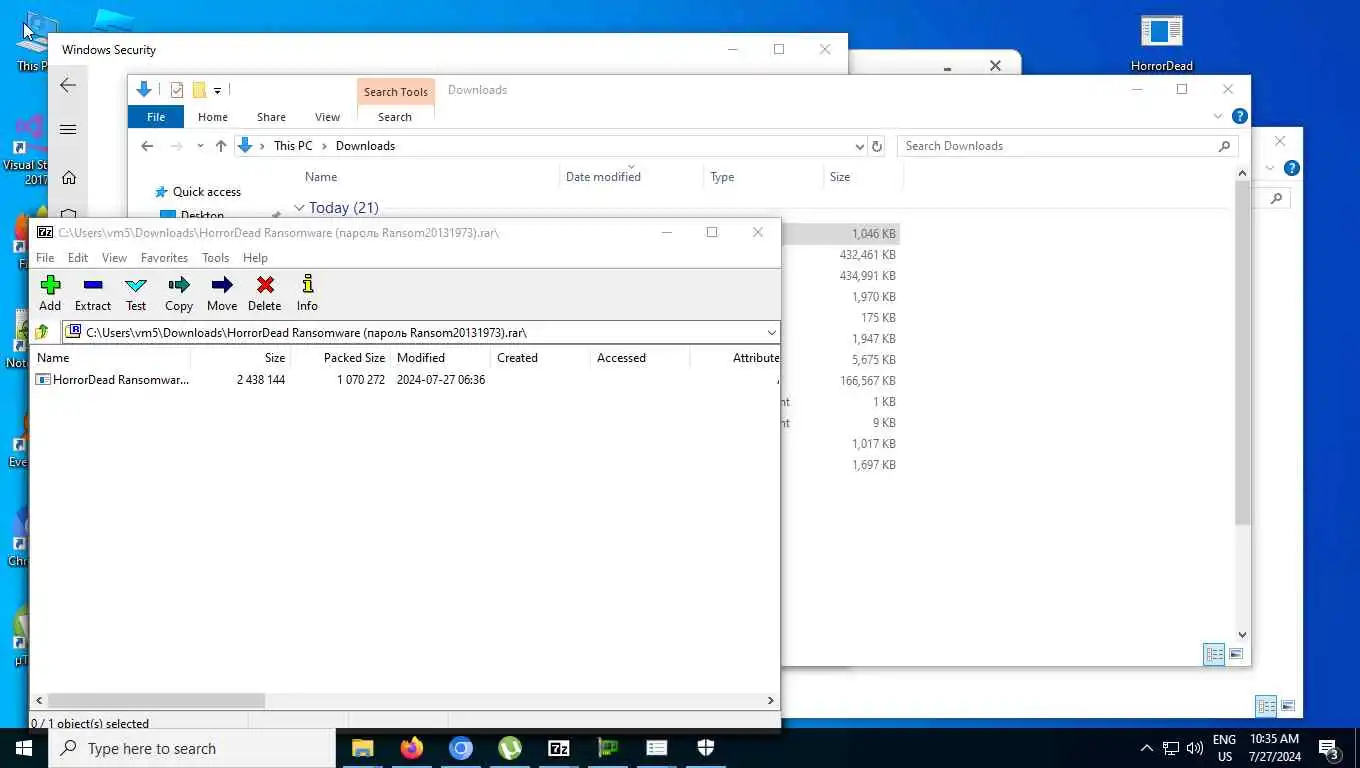The width and height of the screenshot is (1360, 768).
Task: Open Share tab in Explorer ribbon
Action: (271, 117)
